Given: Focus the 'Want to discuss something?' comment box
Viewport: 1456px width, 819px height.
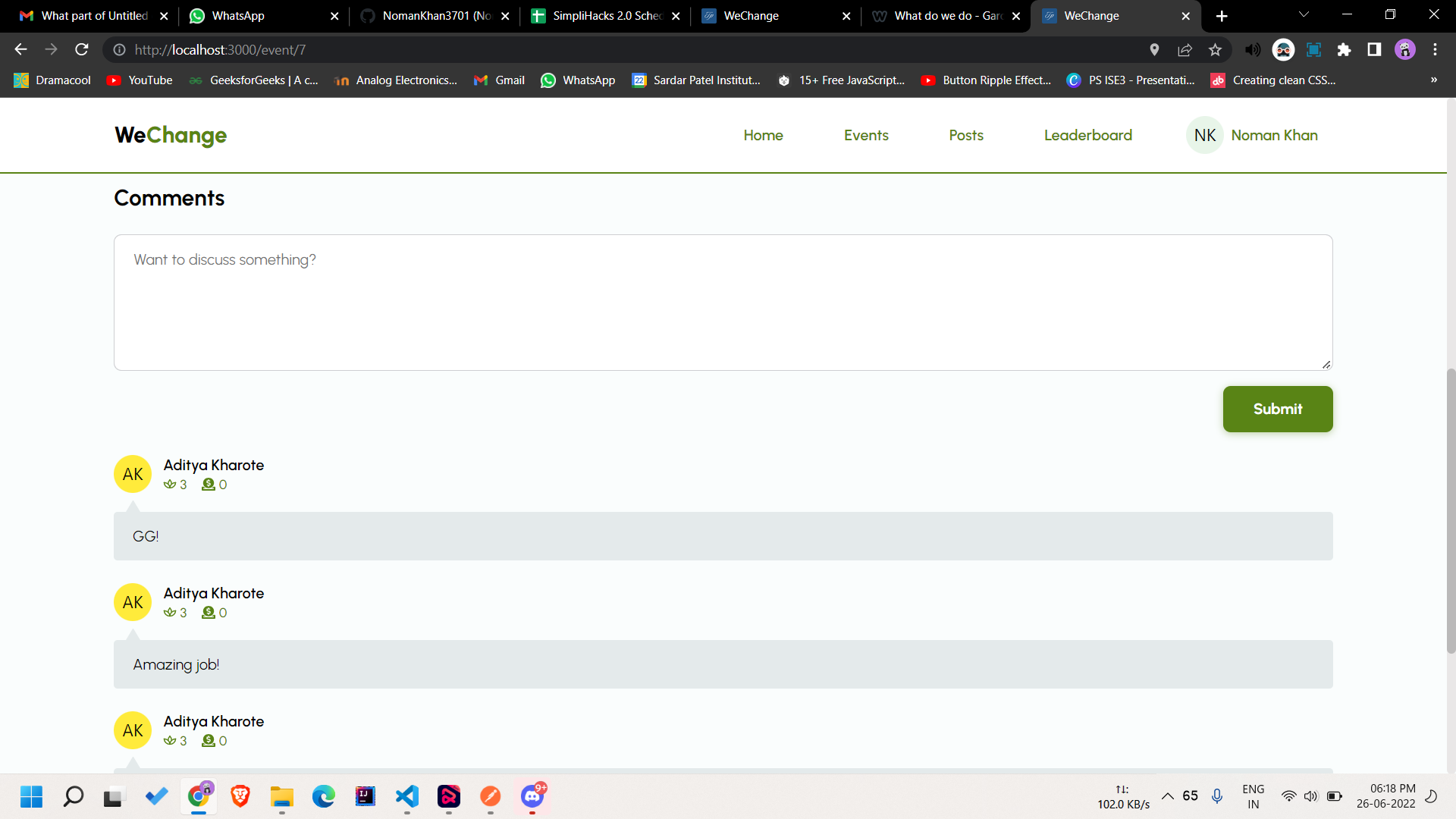Looking at the screenshot, I should click(723, 303).
